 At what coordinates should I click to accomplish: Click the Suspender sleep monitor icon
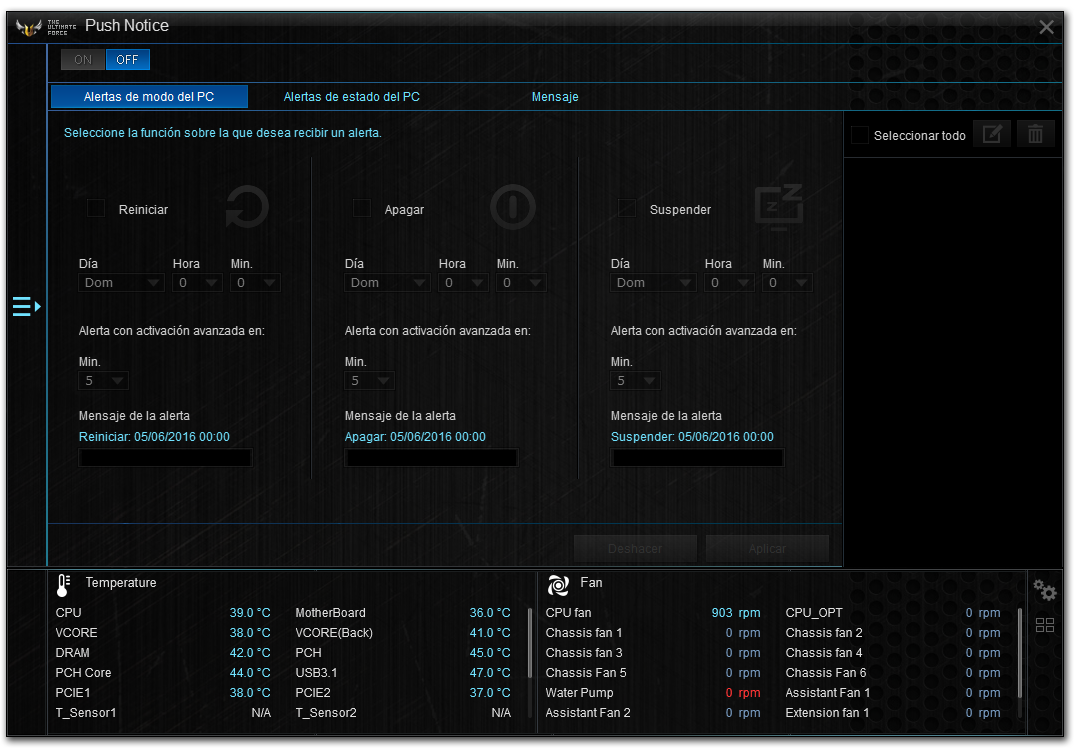[779, 207]
